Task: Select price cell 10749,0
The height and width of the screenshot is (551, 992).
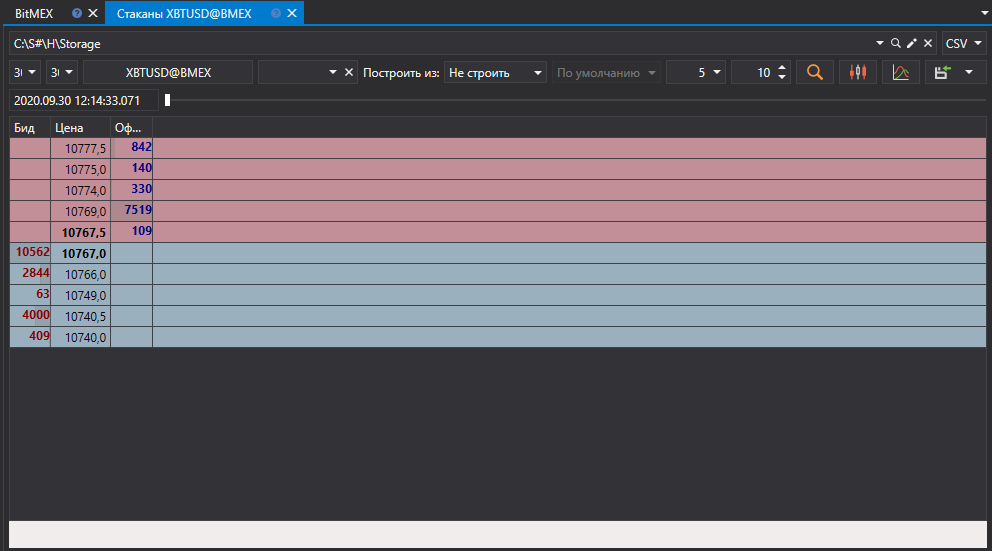Action: [80, 295]
